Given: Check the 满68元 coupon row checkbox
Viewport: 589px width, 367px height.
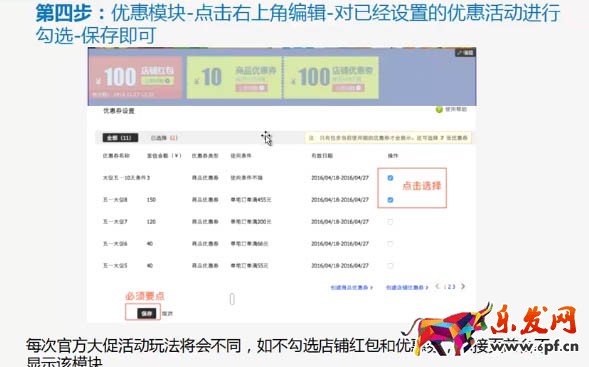Looking at the screenshot, I should tap(390, 244).
